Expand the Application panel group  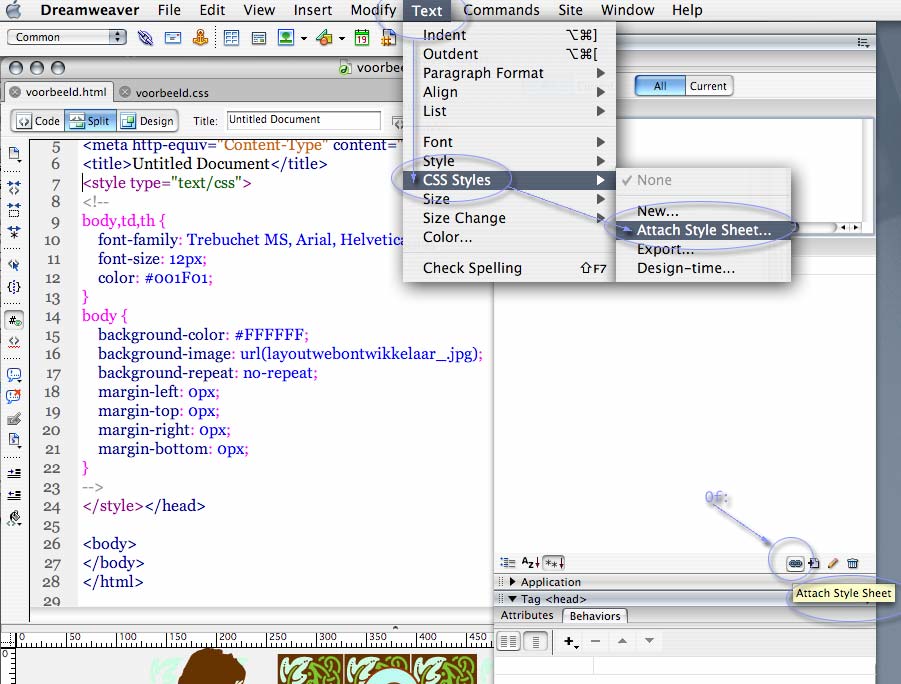pyautogui.click(x=512, y=582)
